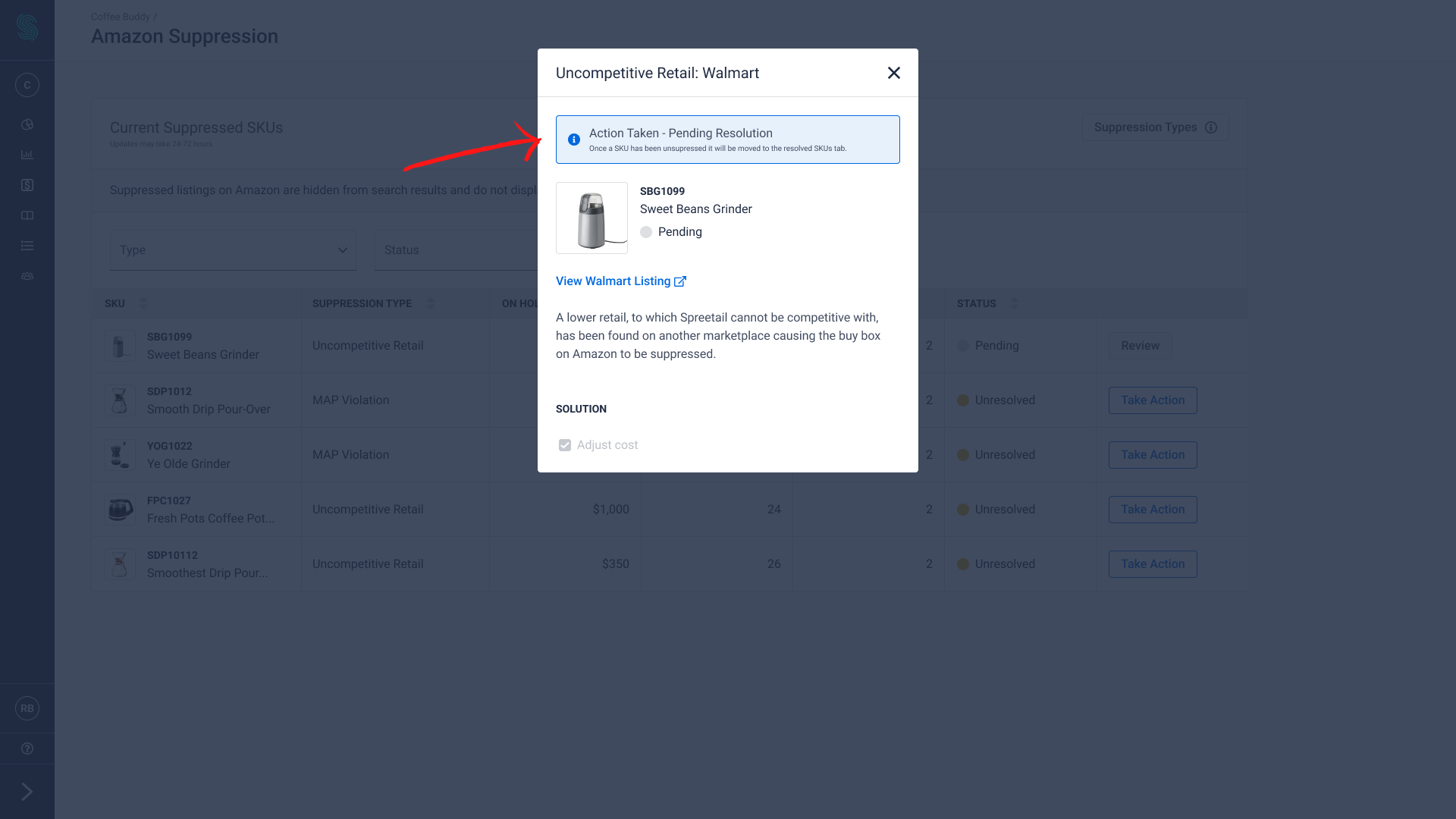Open the dollar sign sidebar icon
Image resolution: width=1456 pixels, height=819 pixels.
27,185
